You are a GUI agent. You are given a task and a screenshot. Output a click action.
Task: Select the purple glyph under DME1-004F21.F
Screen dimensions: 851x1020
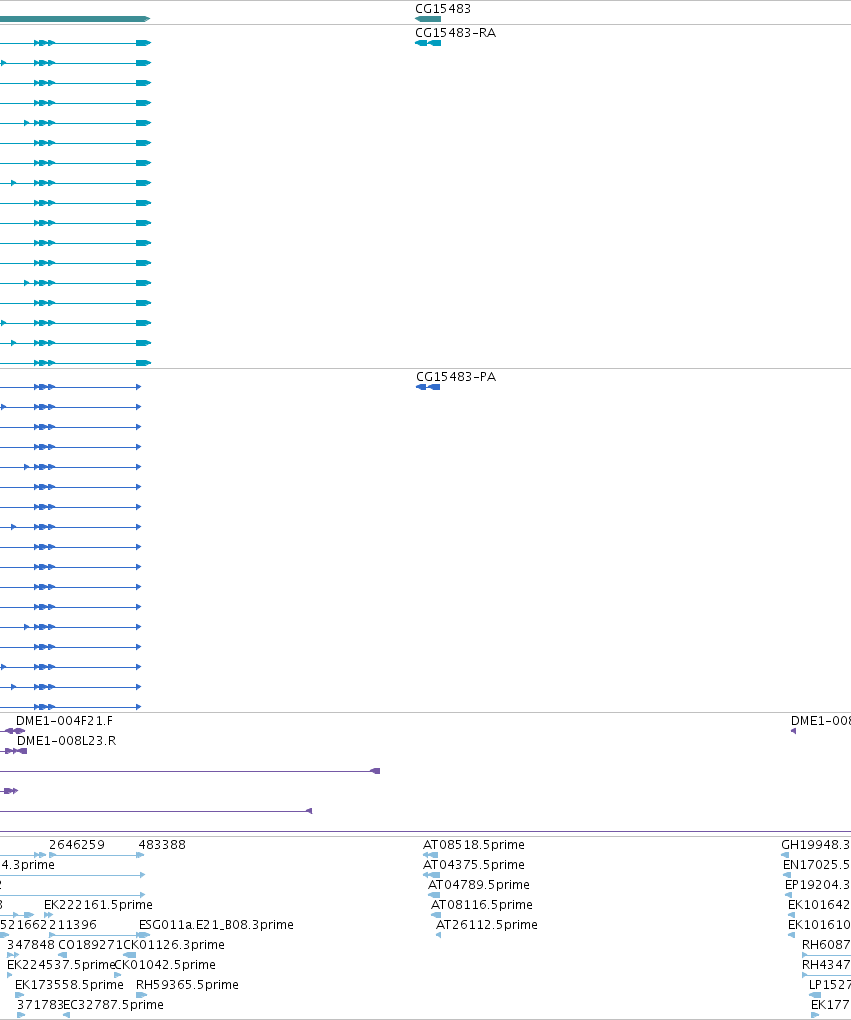point(15,731)
